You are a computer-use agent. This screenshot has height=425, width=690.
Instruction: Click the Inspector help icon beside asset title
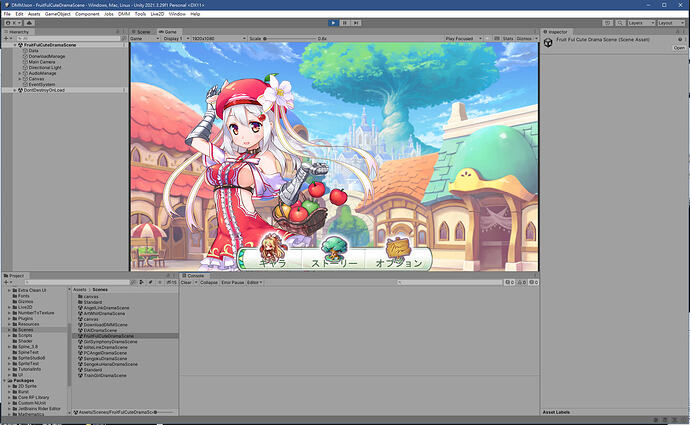click(x=680, y=40)
